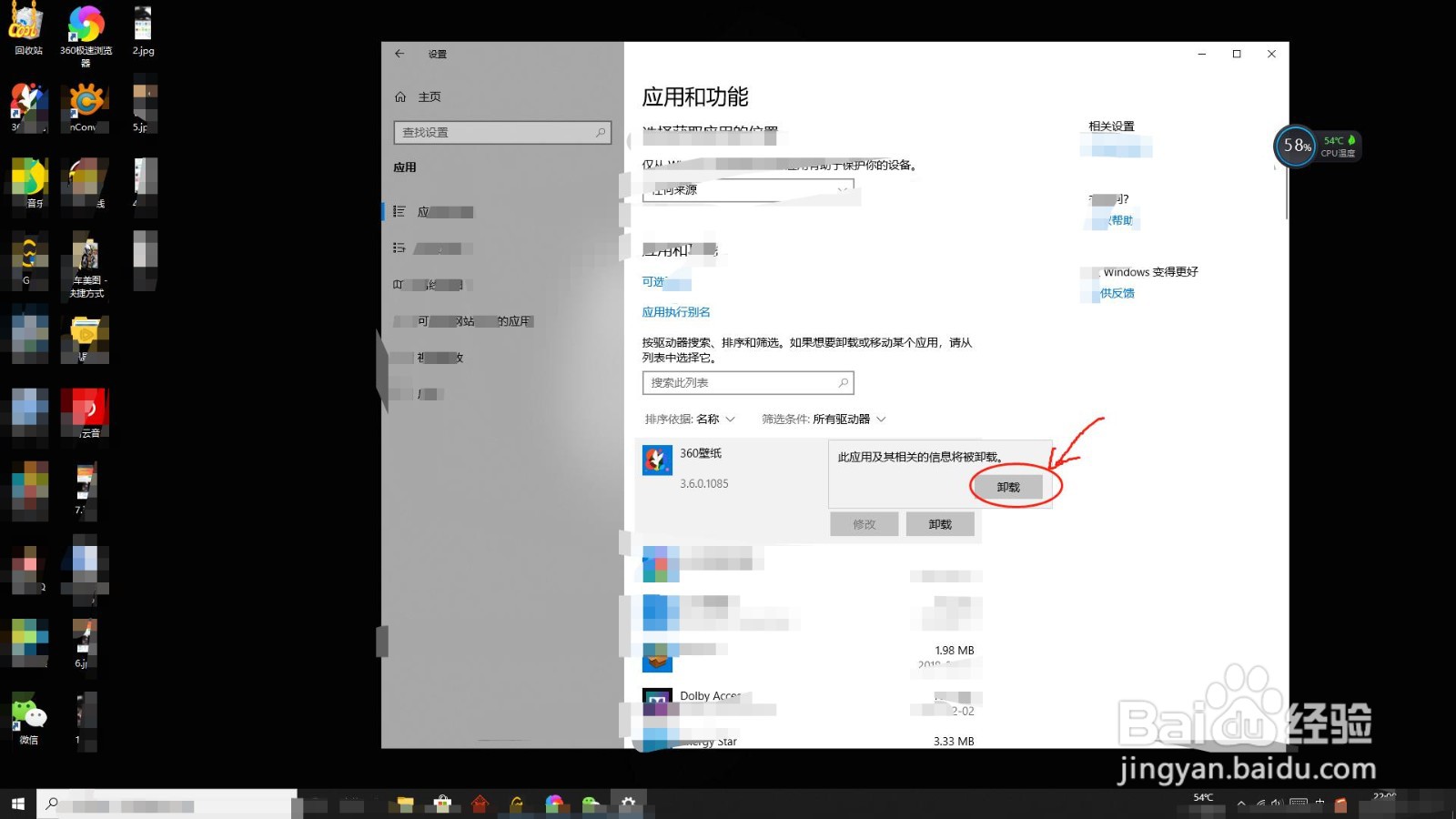The image size is (1456, 819).
Task: Open the 2.jpg file on desktop
Action: click(x=143, y=29)
